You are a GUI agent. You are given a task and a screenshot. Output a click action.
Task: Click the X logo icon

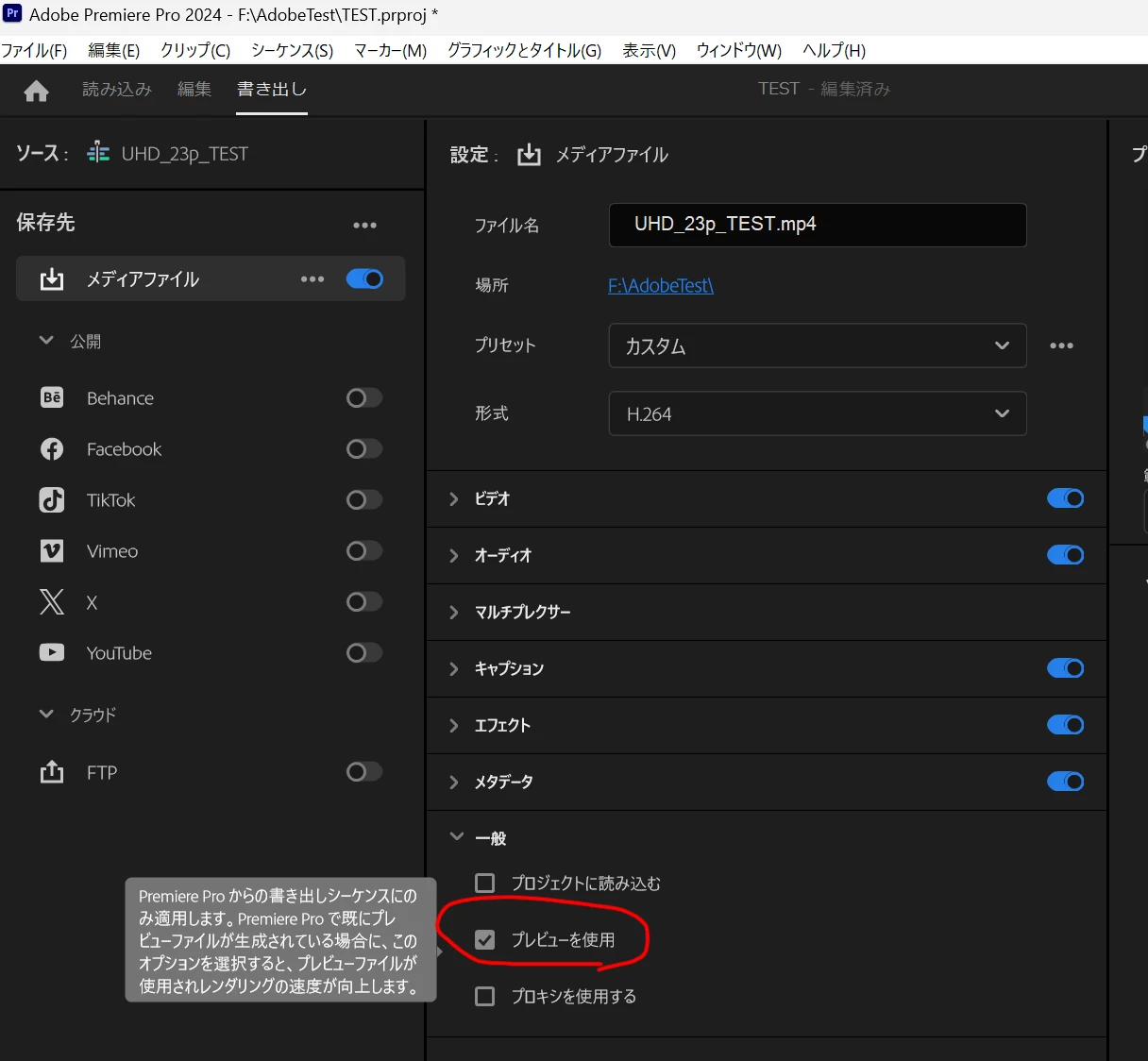[52, 601]
